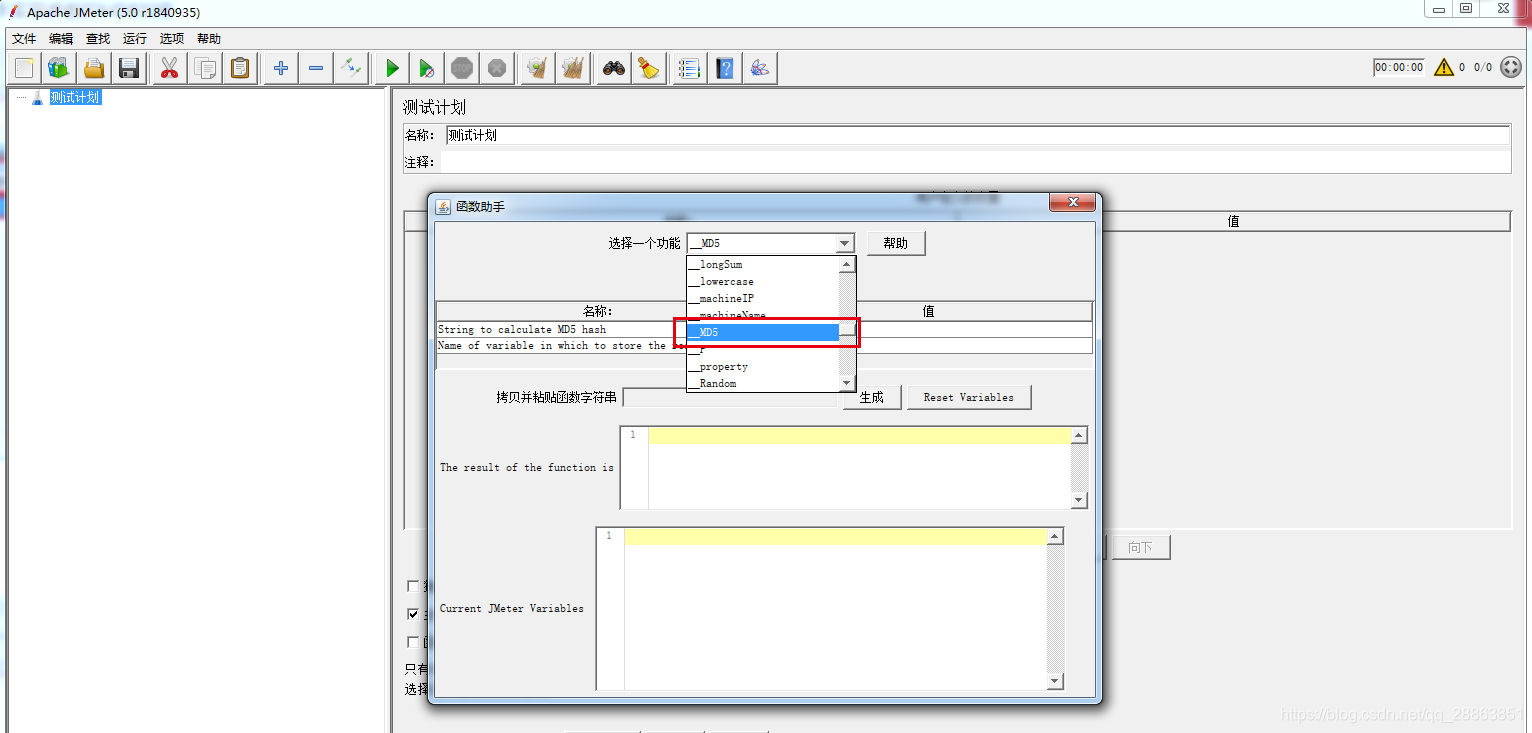This screenshot has width=1532, height=733.
Task: Click the 向下 button
Action: 1141,548
